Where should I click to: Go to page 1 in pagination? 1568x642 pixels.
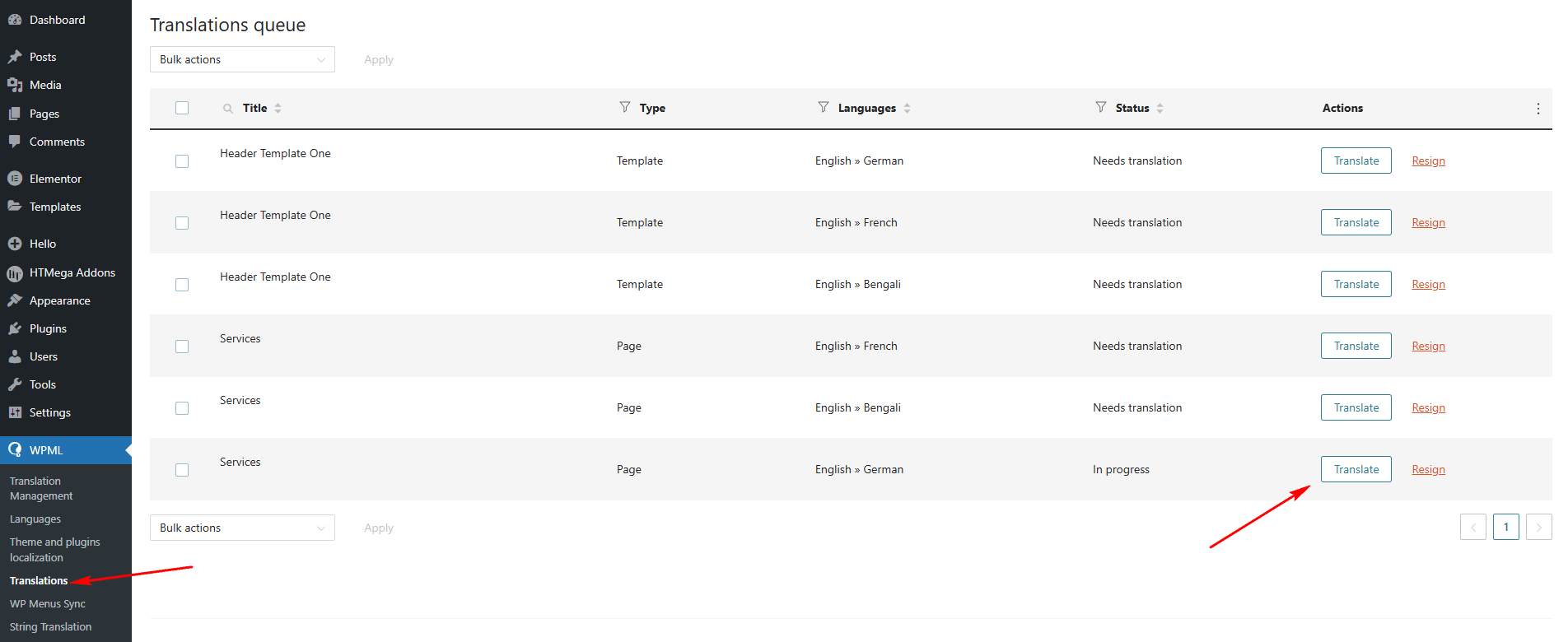coord(1505,527)
